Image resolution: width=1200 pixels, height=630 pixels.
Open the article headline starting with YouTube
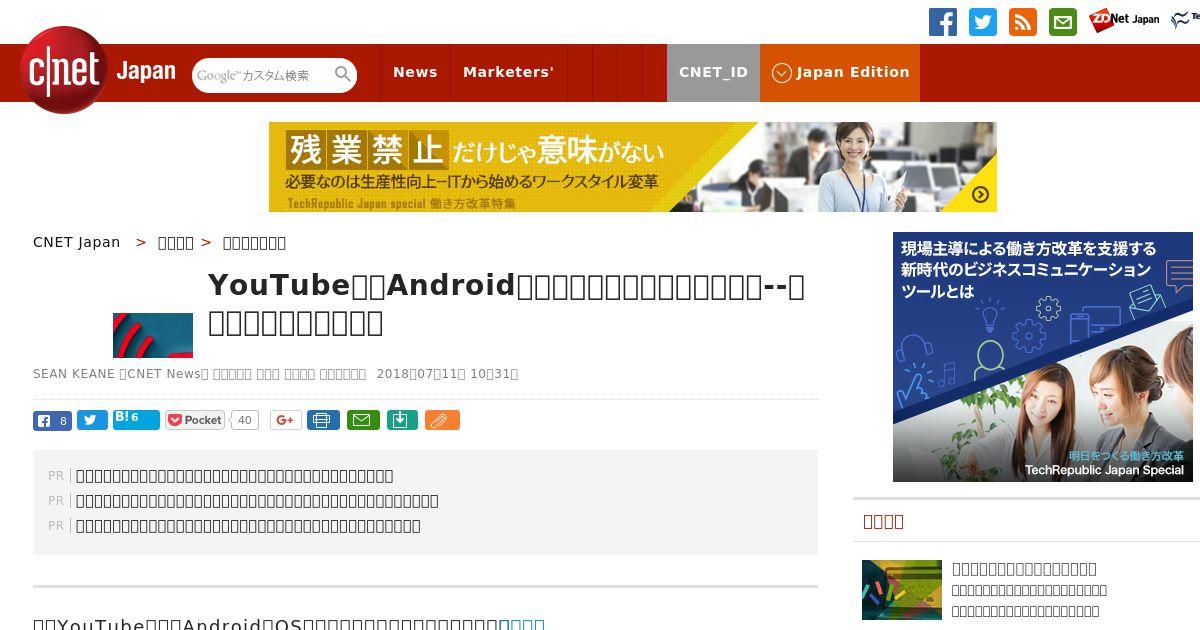click(x=506, y=304)
